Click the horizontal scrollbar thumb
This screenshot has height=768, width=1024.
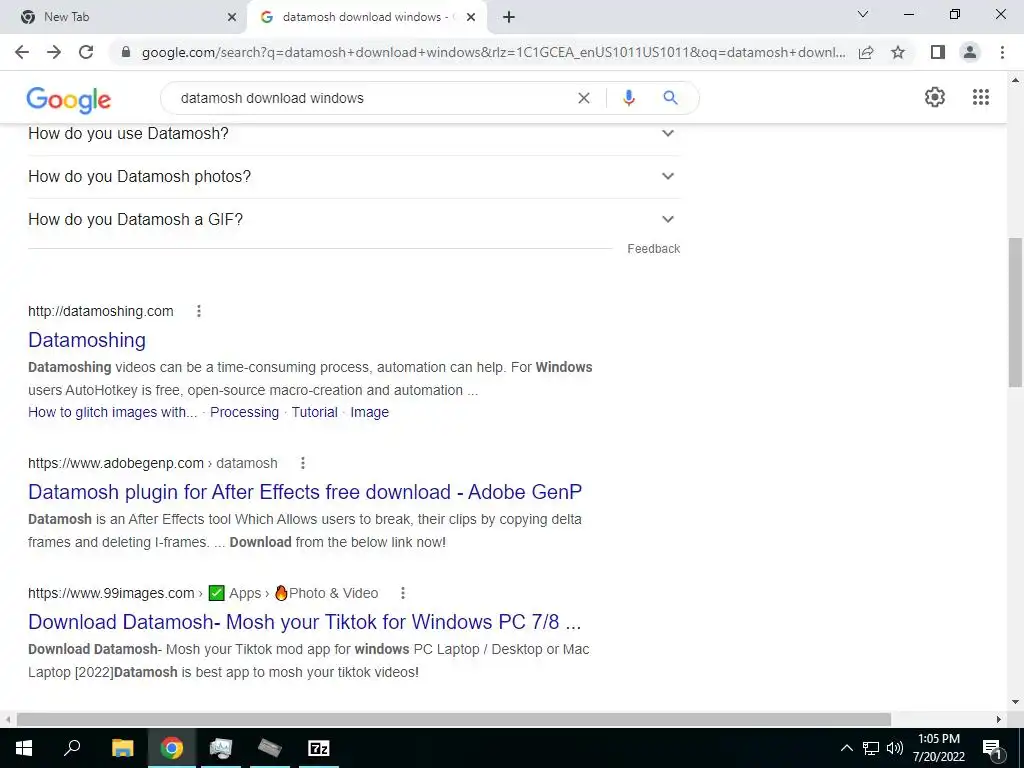454,719
